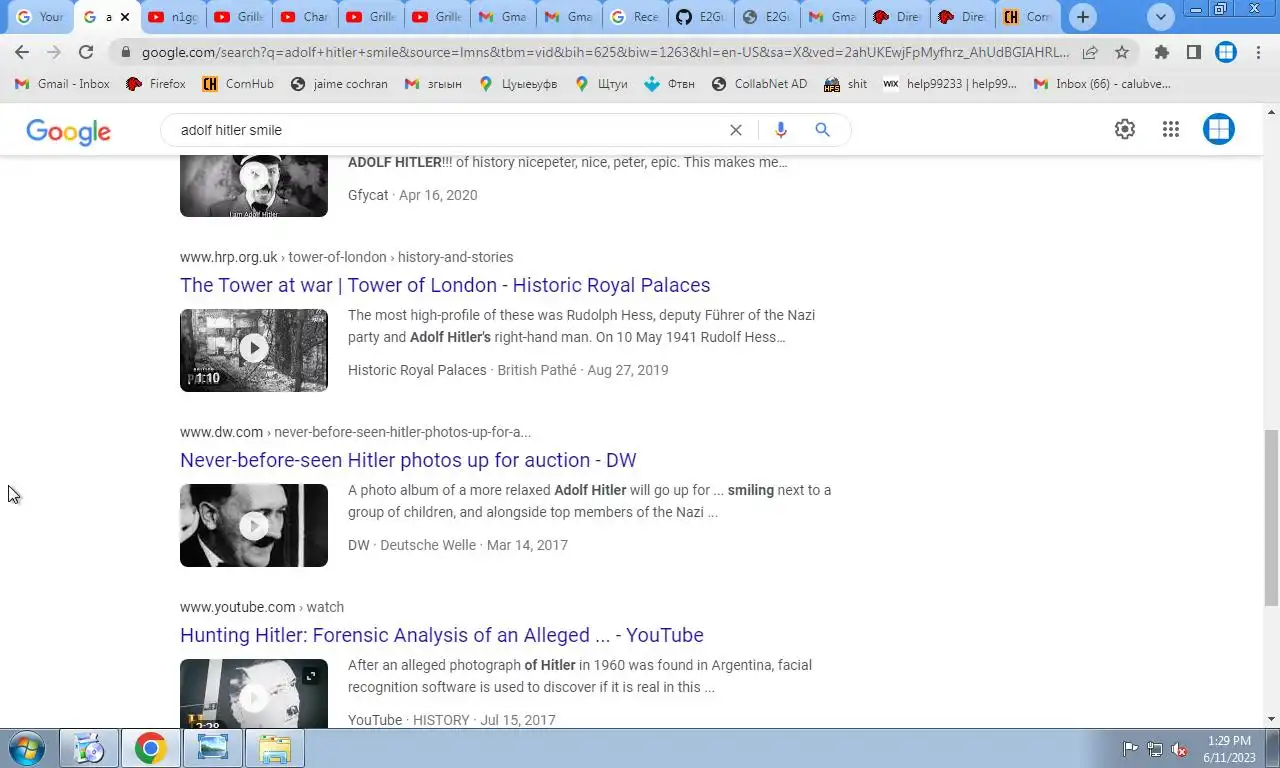Open the Фтвн bookmark
Viewport: 1280px width, 768px height.
pyautogui.click(x=672, y=84)
